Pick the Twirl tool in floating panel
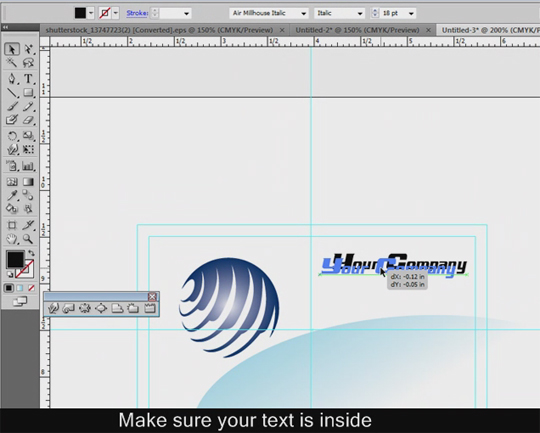Viewport: 540px width, 433px height. pyautogui.click(x=68, y=308)
